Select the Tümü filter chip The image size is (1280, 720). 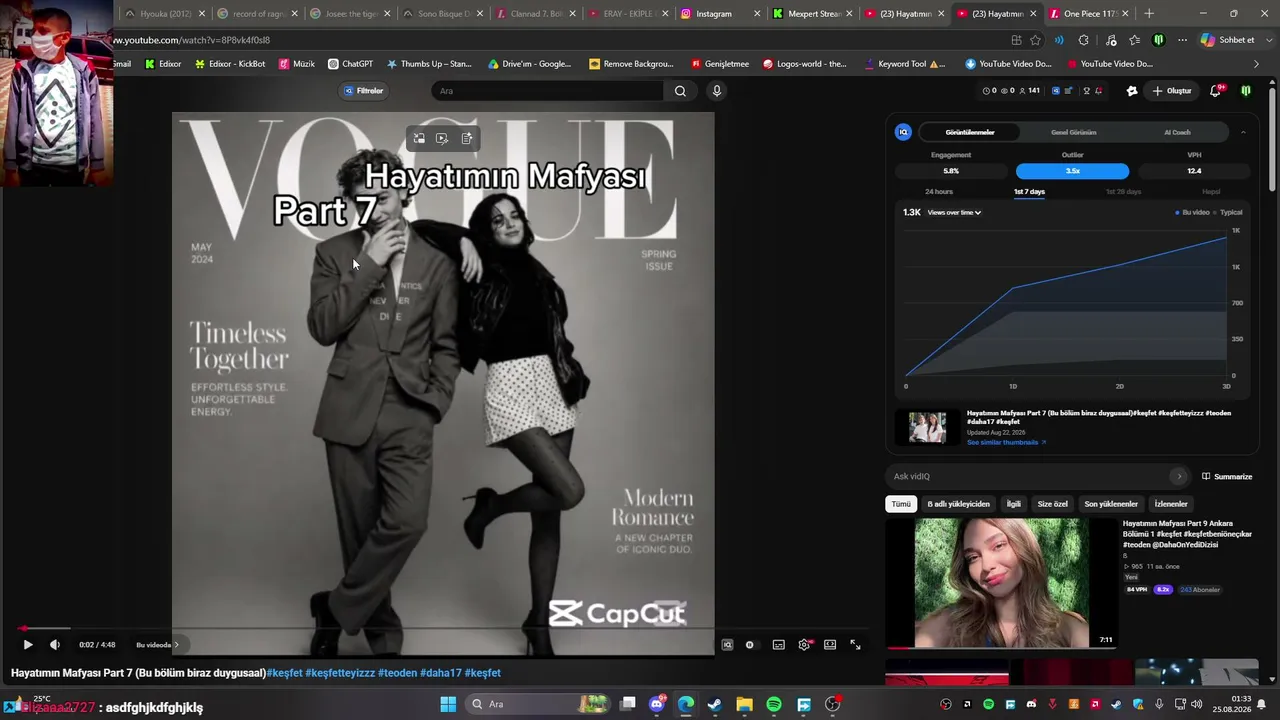901,504
